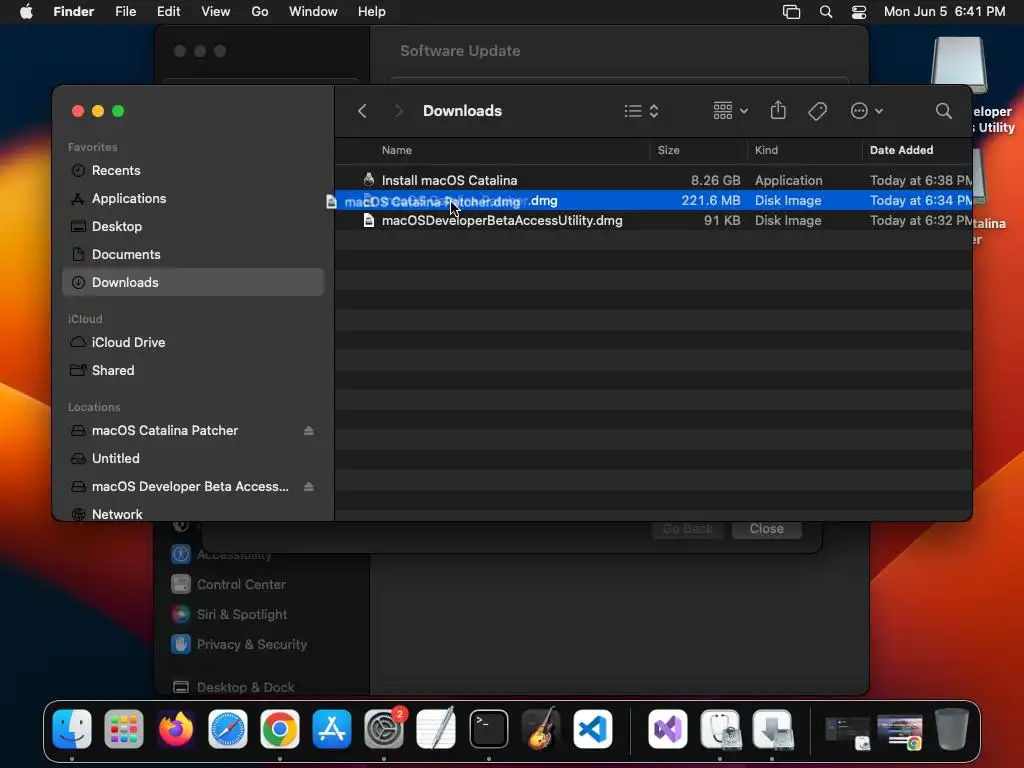This screenshot has width=1024, height=768.
Task: Open the Go menu
Action: [260, 12]
